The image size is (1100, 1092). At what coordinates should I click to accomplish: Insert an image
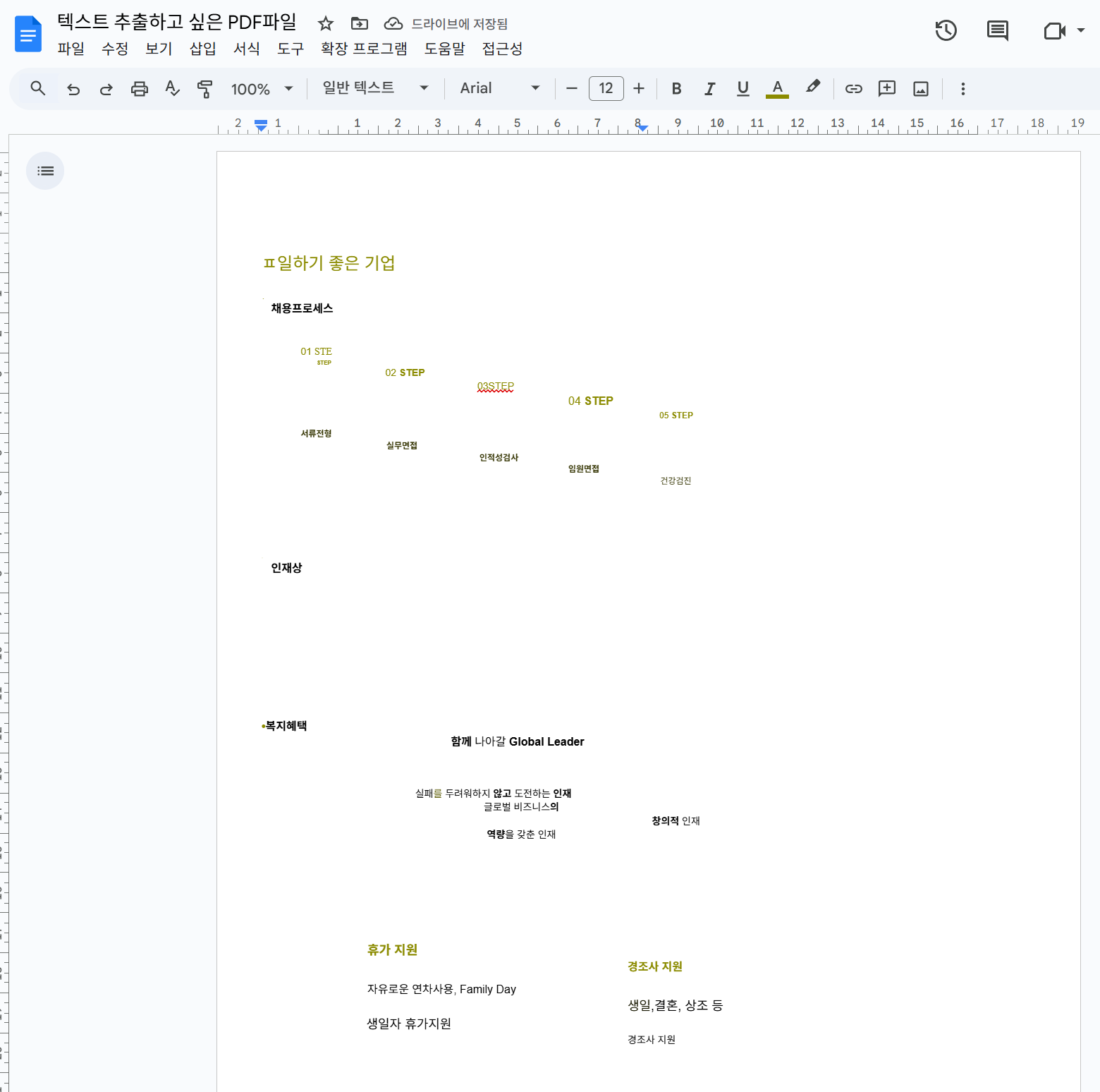pos(921,89)
